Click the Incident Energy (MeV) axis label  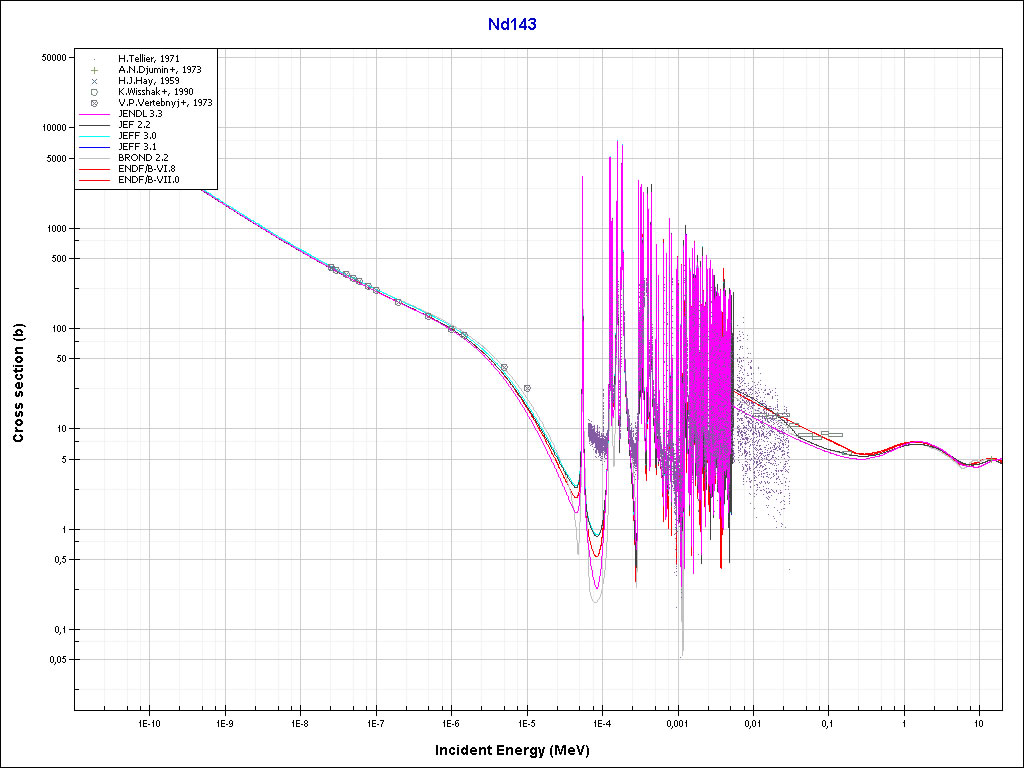coord(519,749)
